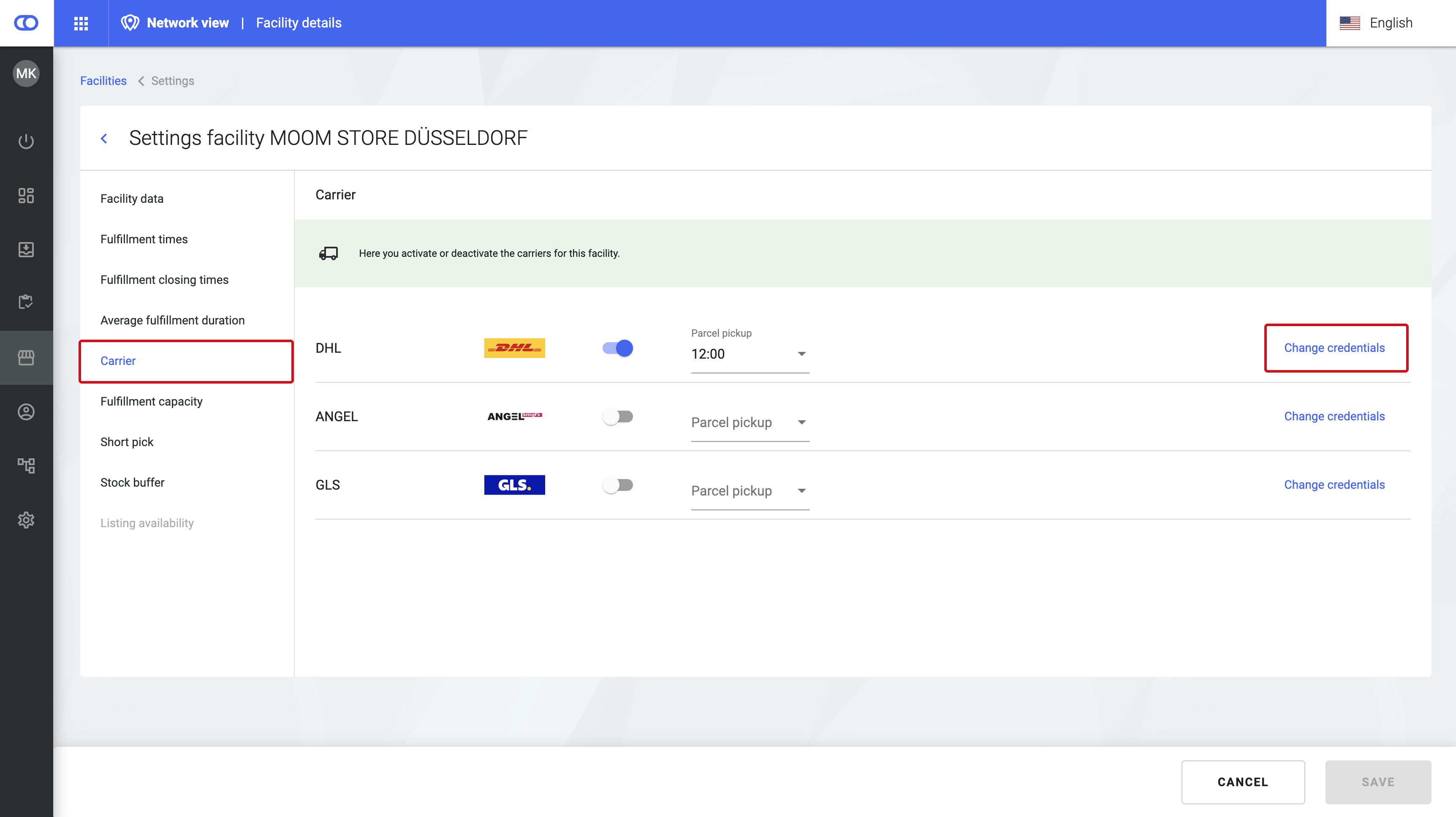Turn on the GLS carrier switch
Image resolution: width=1456 pixels, height=817 pixels.
[617, 485]
